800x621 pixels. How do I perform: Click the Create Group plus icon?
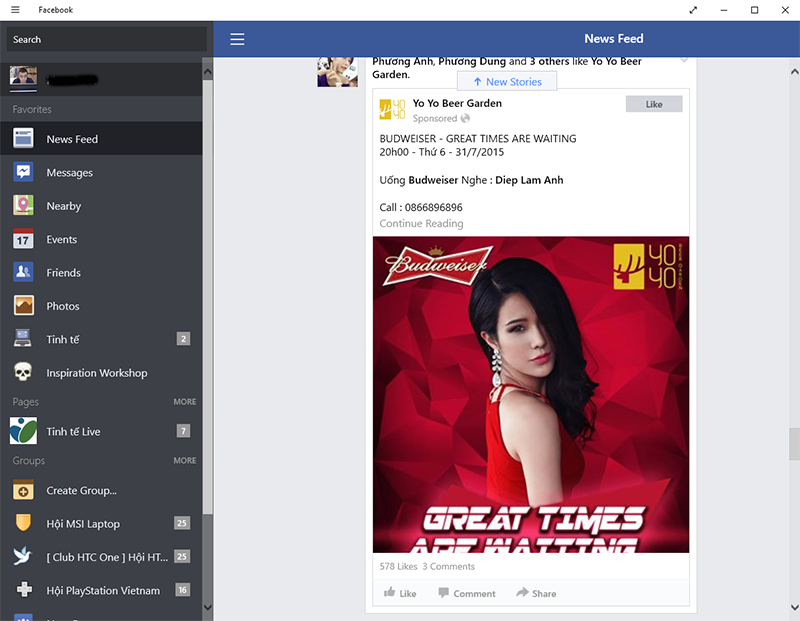tap(23, 490)
